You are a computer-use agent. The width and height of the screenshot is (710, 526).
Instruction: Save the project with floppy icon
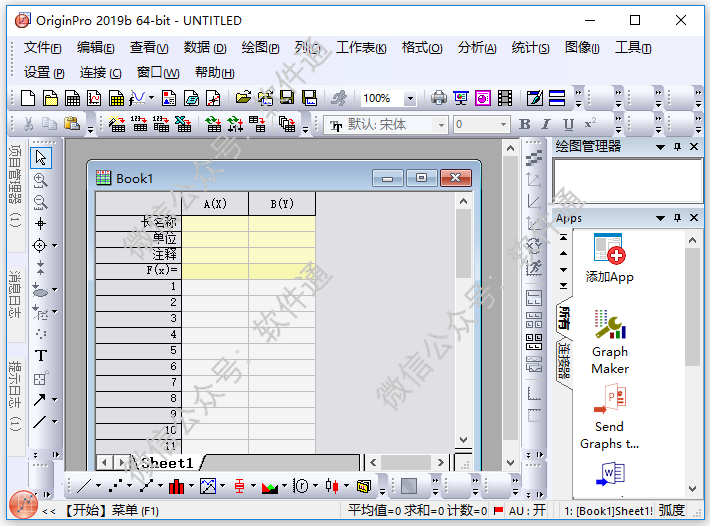287,98
